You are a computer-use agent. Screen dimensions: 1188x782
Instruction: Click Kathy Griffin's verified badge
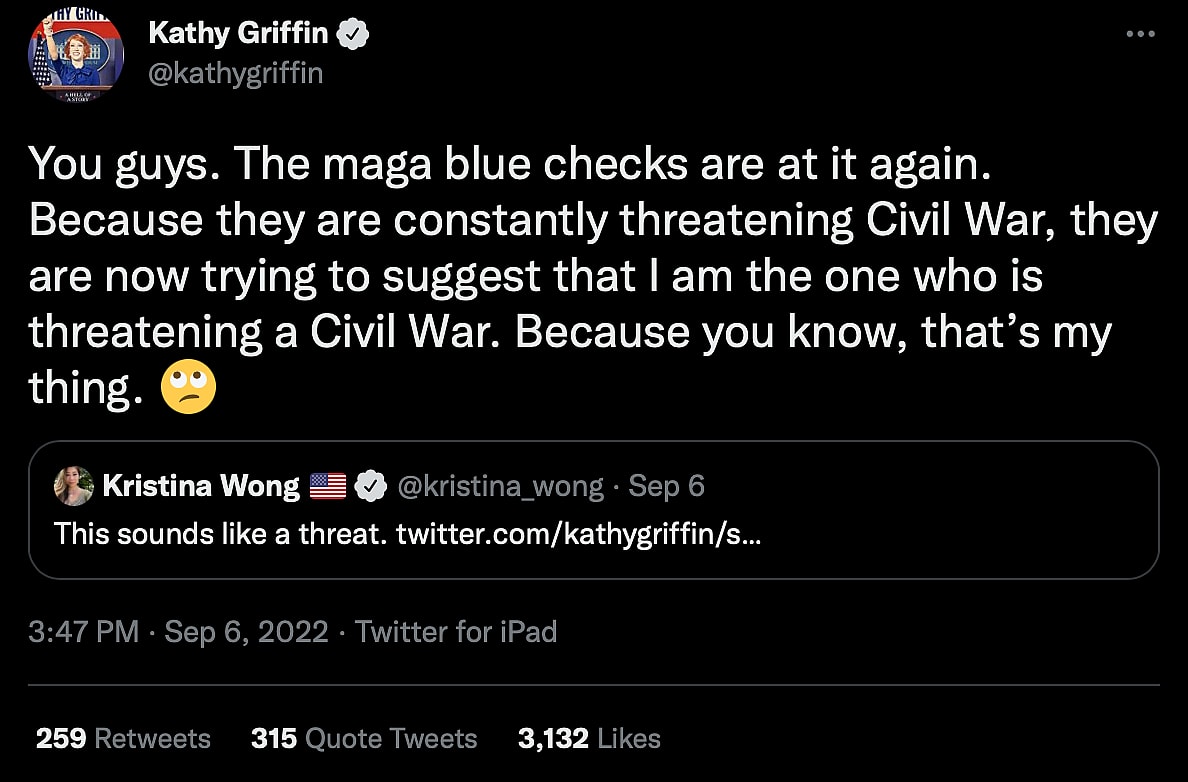point(353,34)
